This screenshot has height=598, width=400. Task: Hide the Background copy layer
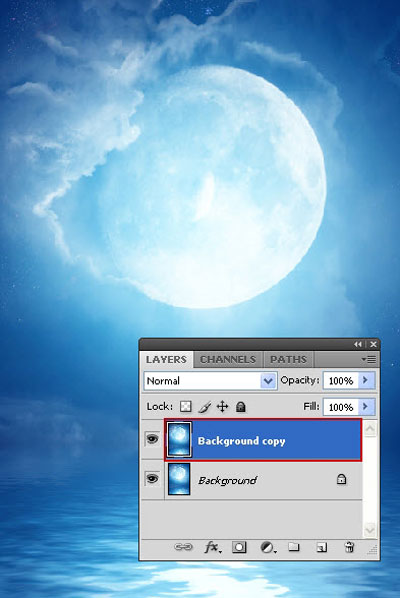point(152,439)
